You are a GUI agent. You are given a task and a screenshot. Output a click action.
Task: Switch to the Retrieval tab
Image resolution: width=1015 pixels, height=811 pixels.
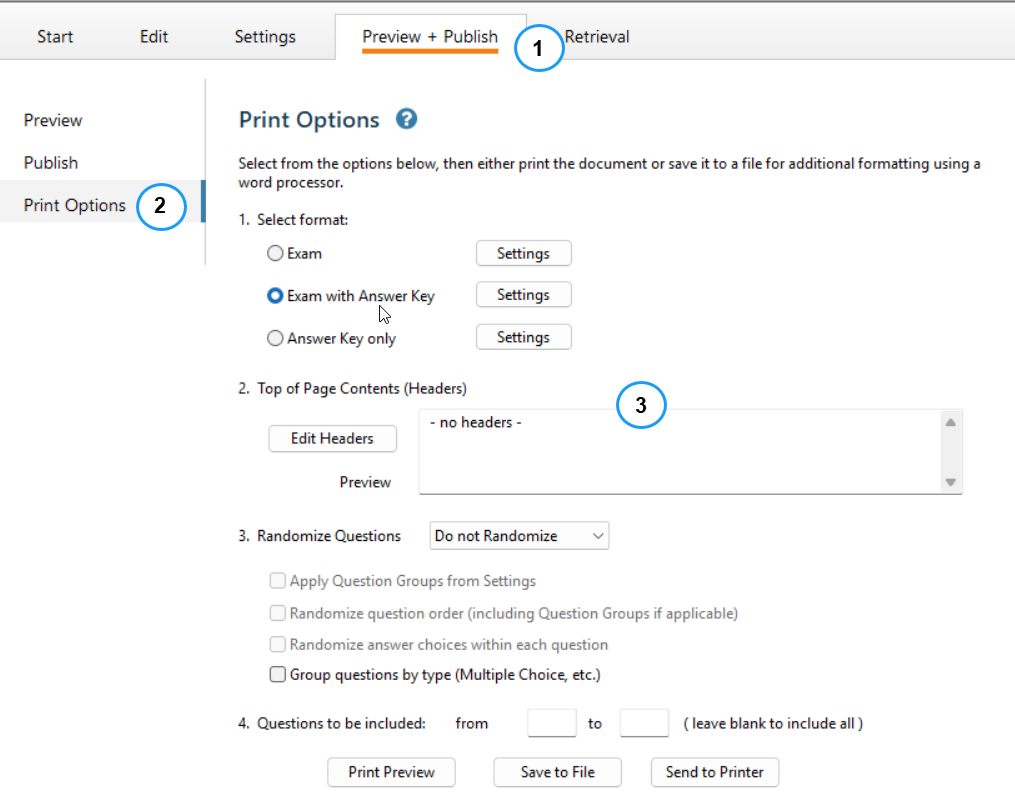597,36
